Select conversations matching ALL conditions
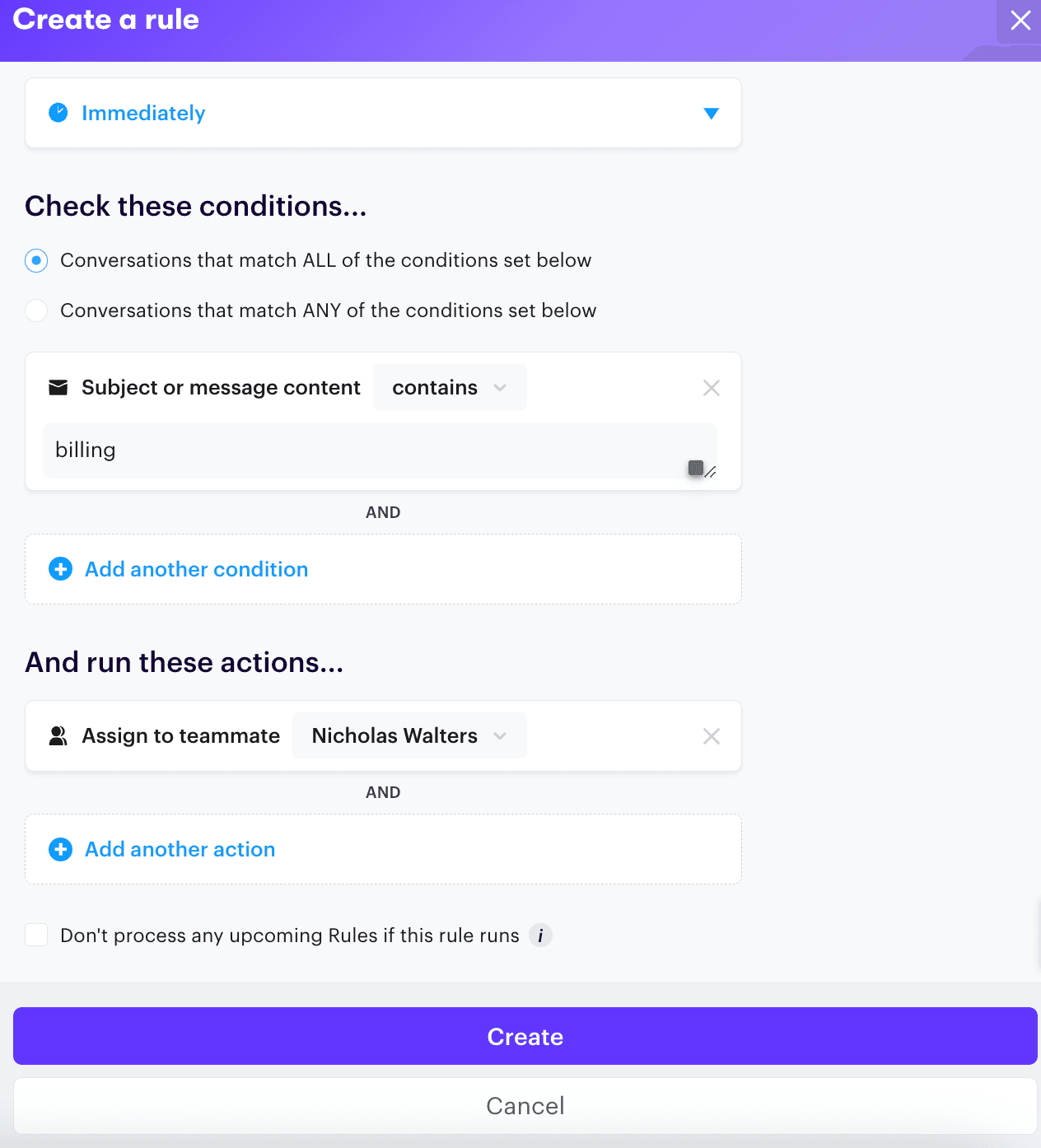The width and height of the screenshot is (1041, 1148). pos(36,260)
